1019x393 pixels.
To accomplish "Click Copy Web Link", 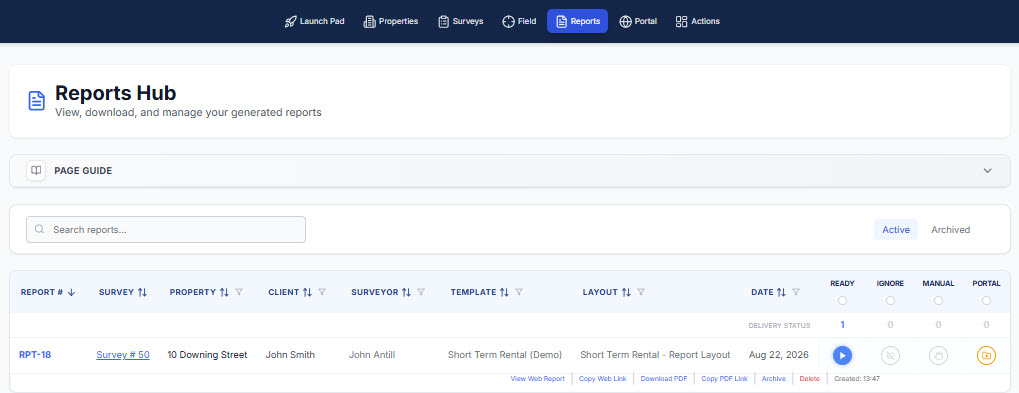I will [602, 379].
